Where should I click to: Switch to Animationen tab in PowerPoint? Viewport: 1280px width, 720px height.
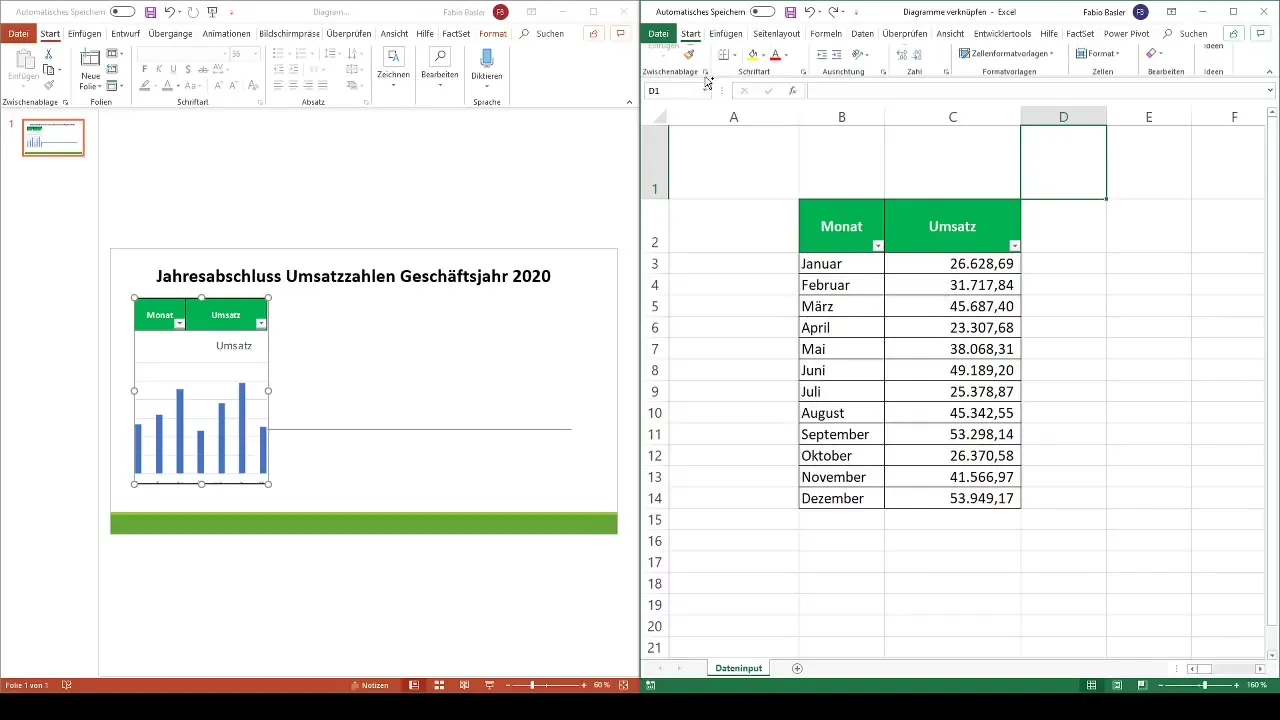pos(226,33)
